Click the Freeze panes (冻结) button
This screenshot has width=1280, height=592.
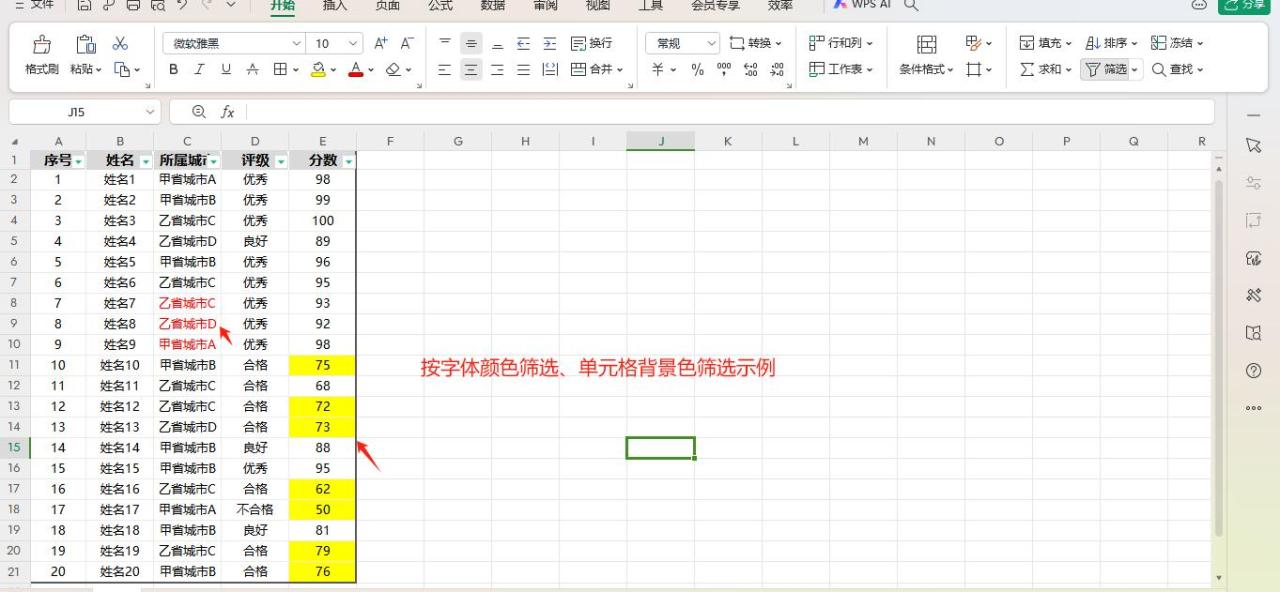[1177, 43]
